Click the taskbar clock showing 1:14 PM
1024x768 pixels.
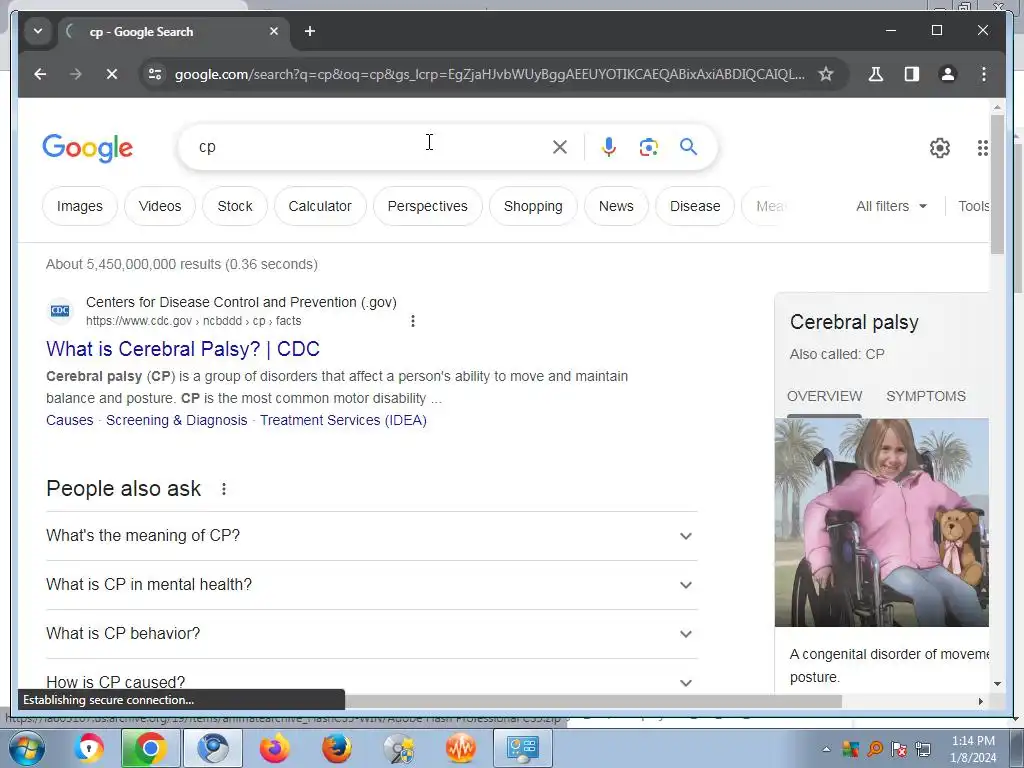pos(973,749)
